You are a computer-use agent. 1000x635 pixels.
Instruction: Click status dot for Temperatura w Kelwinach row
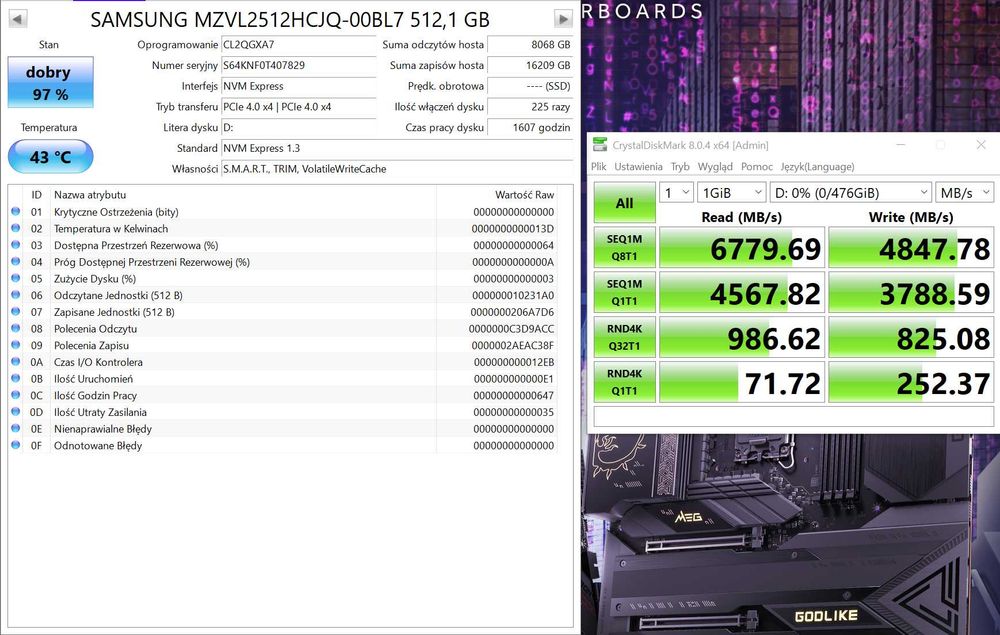(15, 228)
